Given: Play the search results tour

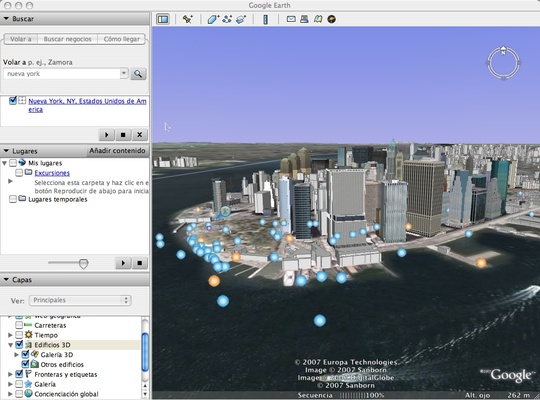Looking at the screenshot, I should (106, 135).
